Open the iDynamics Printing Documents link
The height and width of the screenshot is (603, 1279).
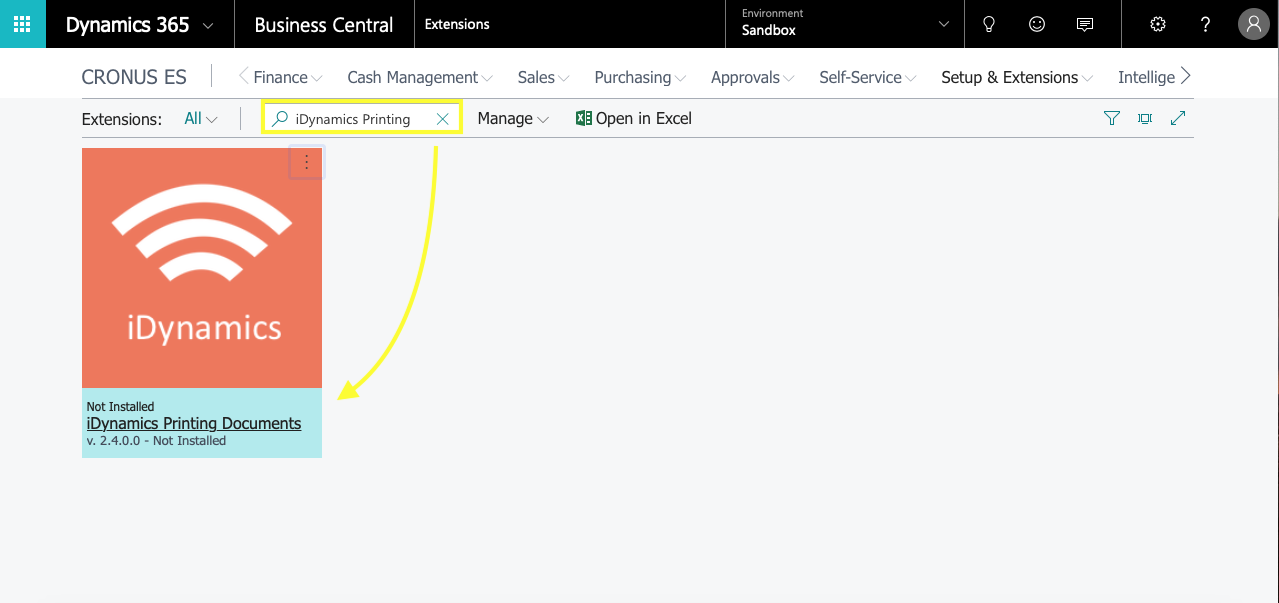click(x=194, y=423)
